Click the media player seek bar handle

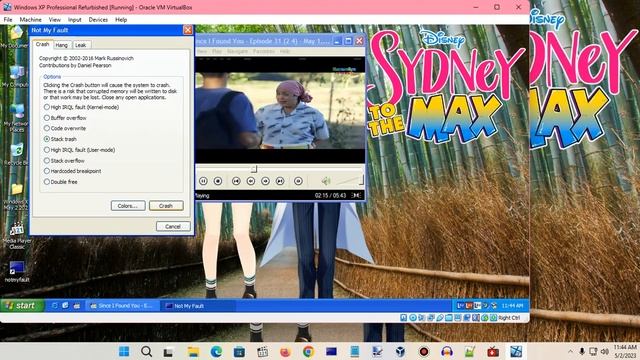tap(254, 169)
